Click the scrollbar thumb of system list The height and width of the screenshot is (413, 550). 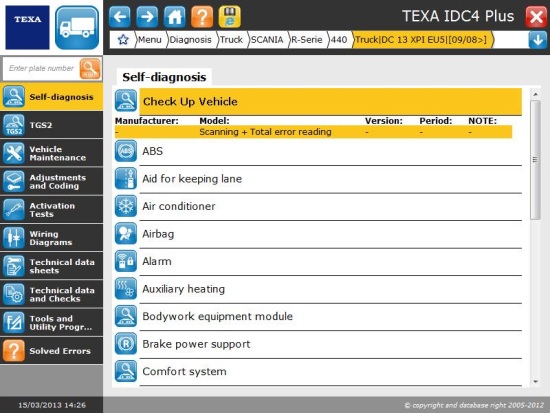pos(535,160)
